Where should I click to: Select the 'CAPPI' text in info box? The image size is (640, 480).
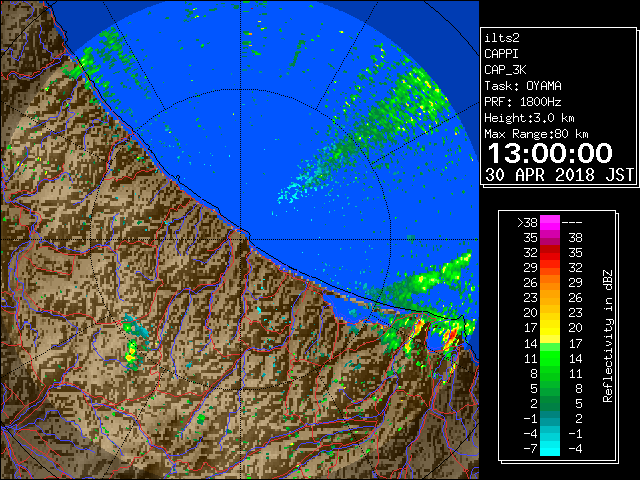(x=501, y=54)
